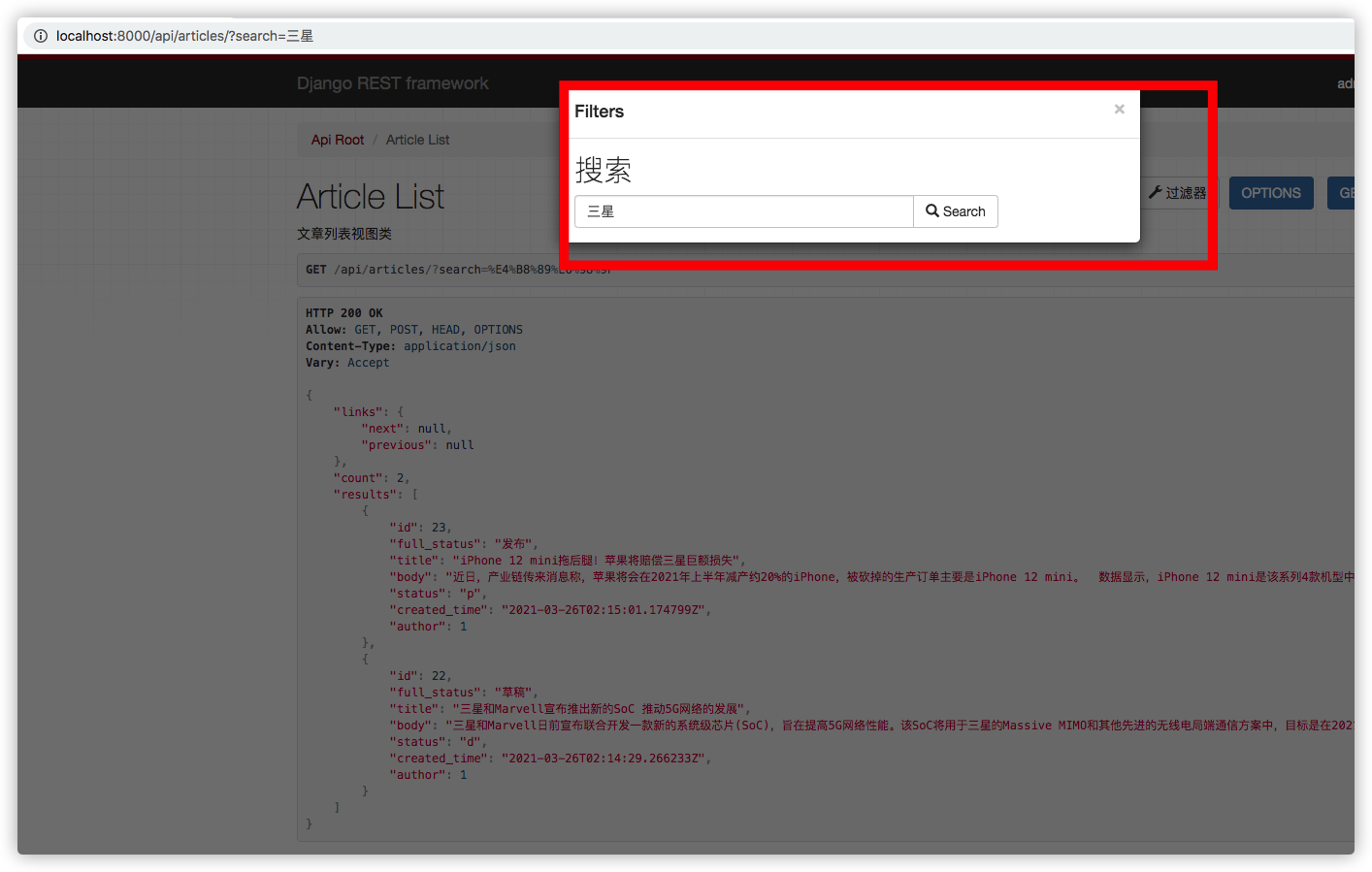Click the iPhone 12 mini article title
1372x872 pixels.
[597, 561]
